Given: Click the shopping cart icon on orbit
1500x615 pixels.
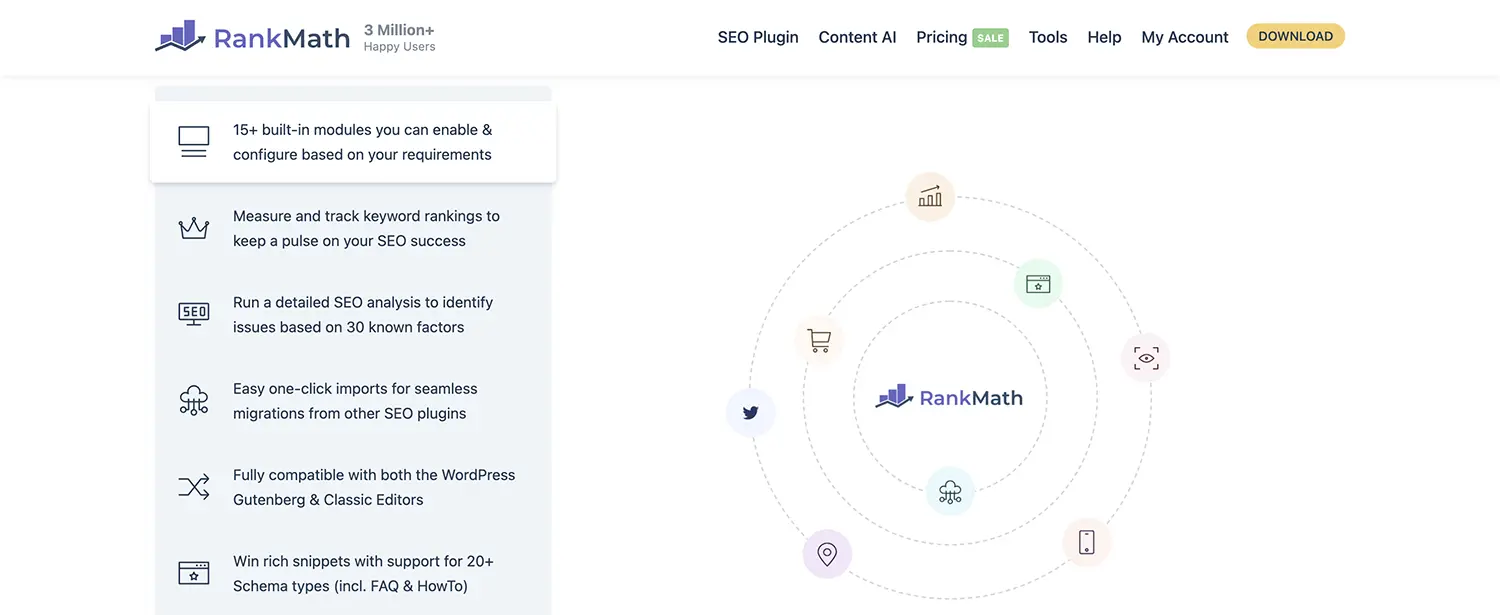Looking at the screenshot, I should coord(819,341).
